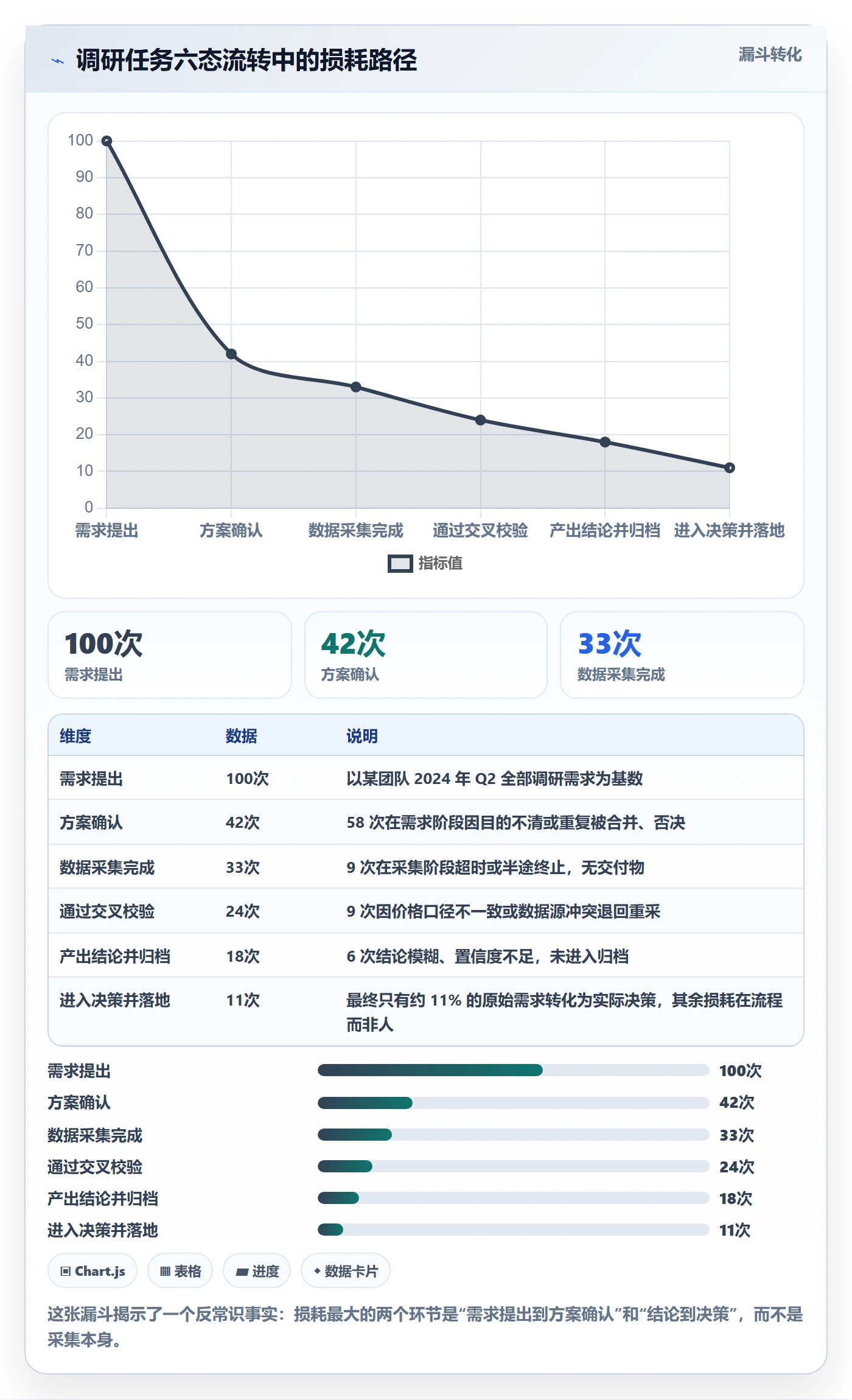Select the description starting 以某团队 2024 年 Q2
The width and height of the screenshot is (852, 1400).
click(495, 779)
